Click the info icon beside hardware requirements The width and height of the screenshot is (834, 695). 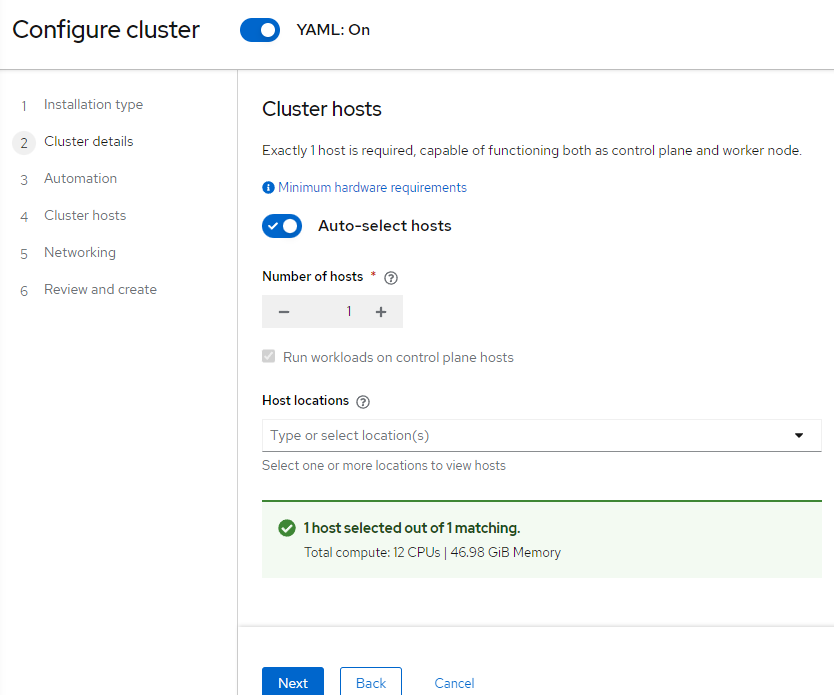(268, 188)
